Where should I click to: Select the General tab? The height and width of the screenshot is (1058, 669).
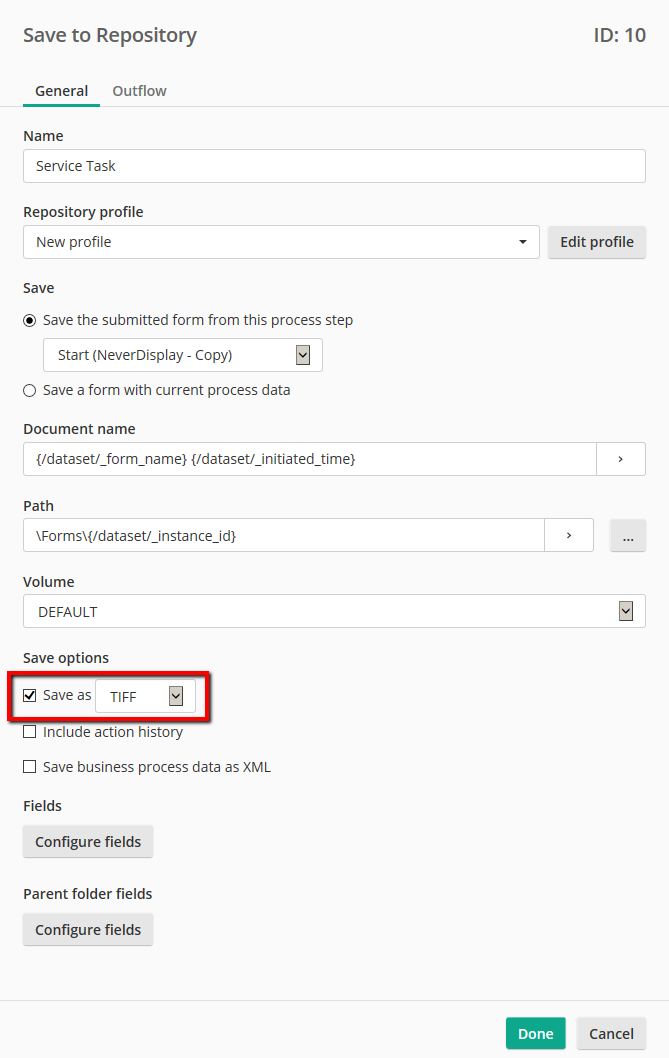[61, 91]
